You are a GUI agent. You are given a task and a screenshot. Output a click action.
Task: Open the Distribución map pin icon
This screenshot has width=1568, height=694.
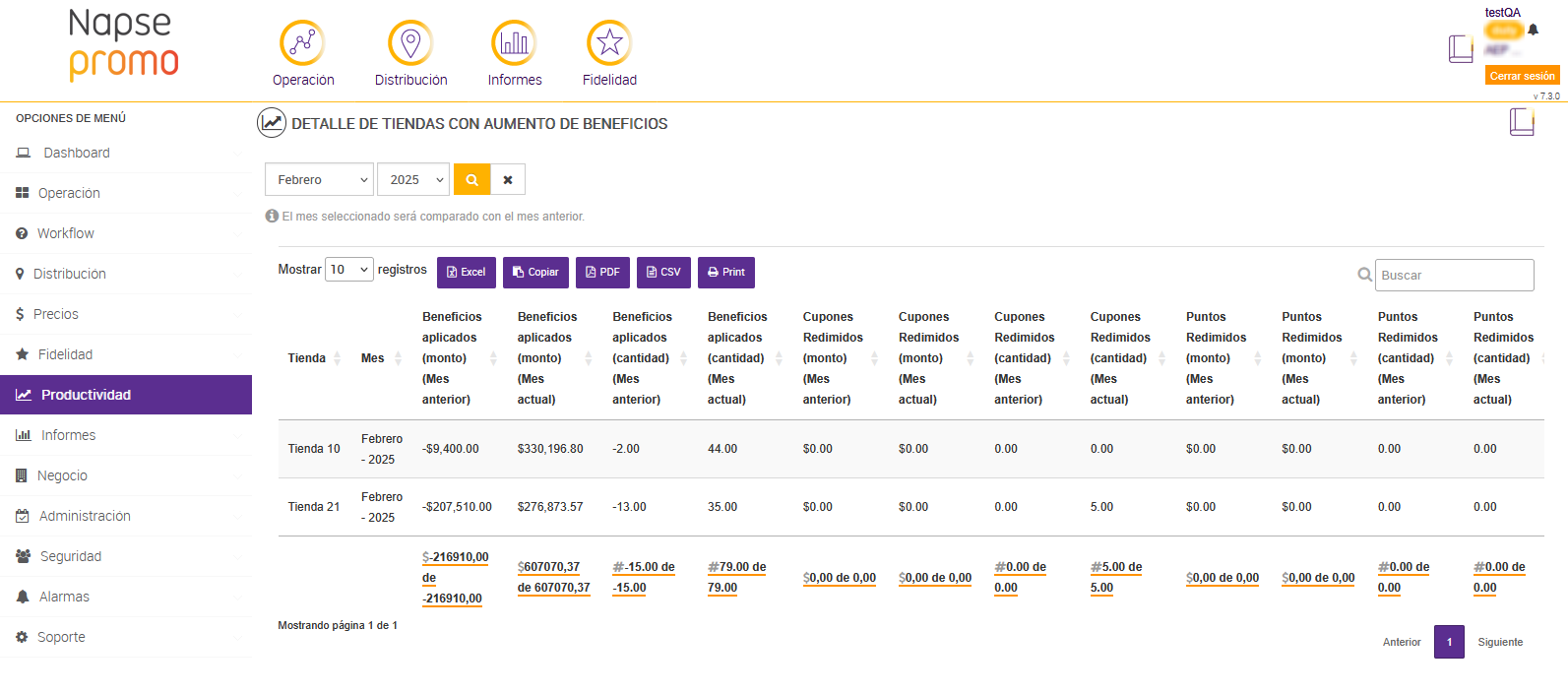coord(410,43)
